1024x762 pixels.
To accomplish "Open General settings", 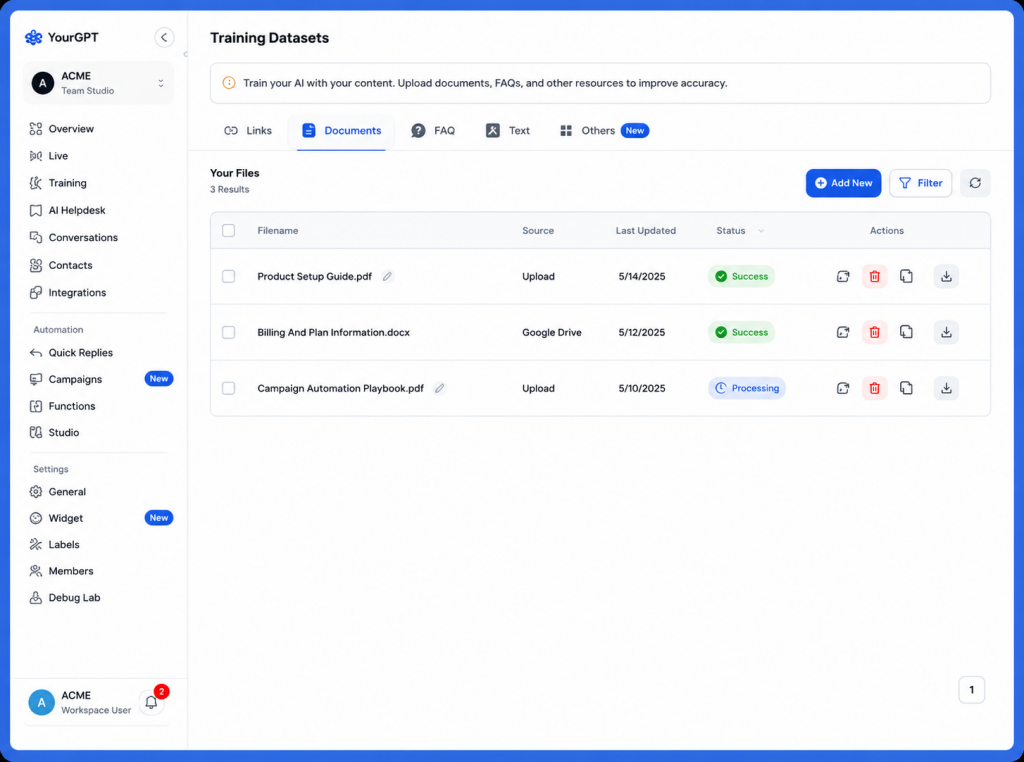I will coord(57,492).
